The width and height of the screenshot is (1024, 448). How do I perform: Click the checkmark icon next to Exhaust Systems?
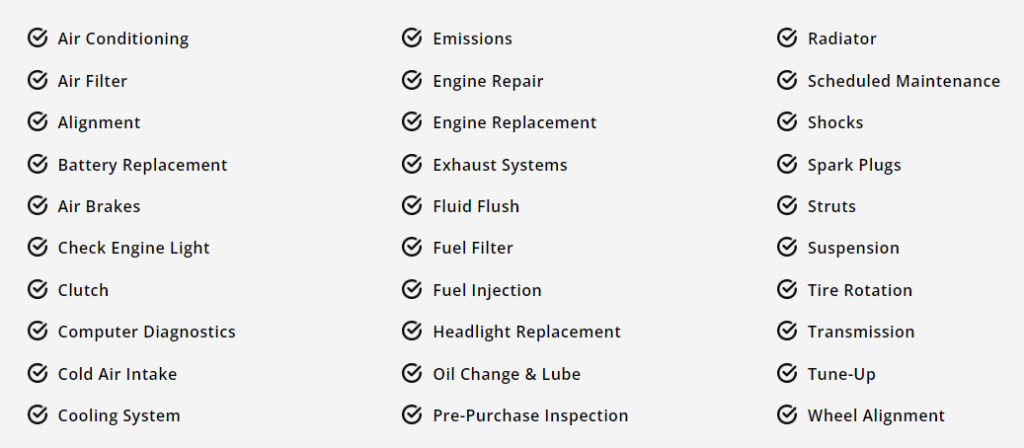click(x=411, y=164)
